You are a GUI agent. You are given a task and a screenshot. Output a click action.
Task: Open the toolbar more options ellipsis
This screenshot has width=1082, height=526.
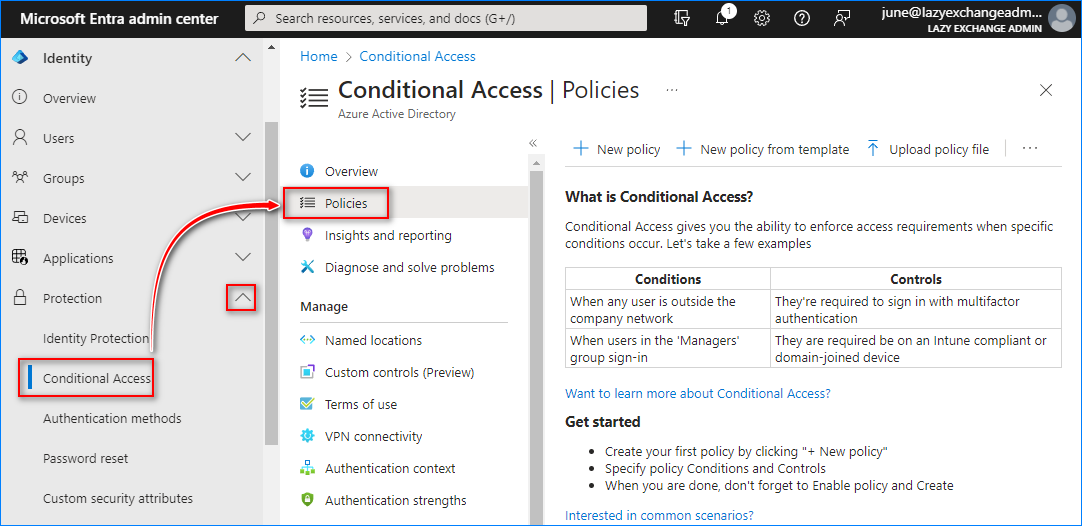[x=1030, y=148]
